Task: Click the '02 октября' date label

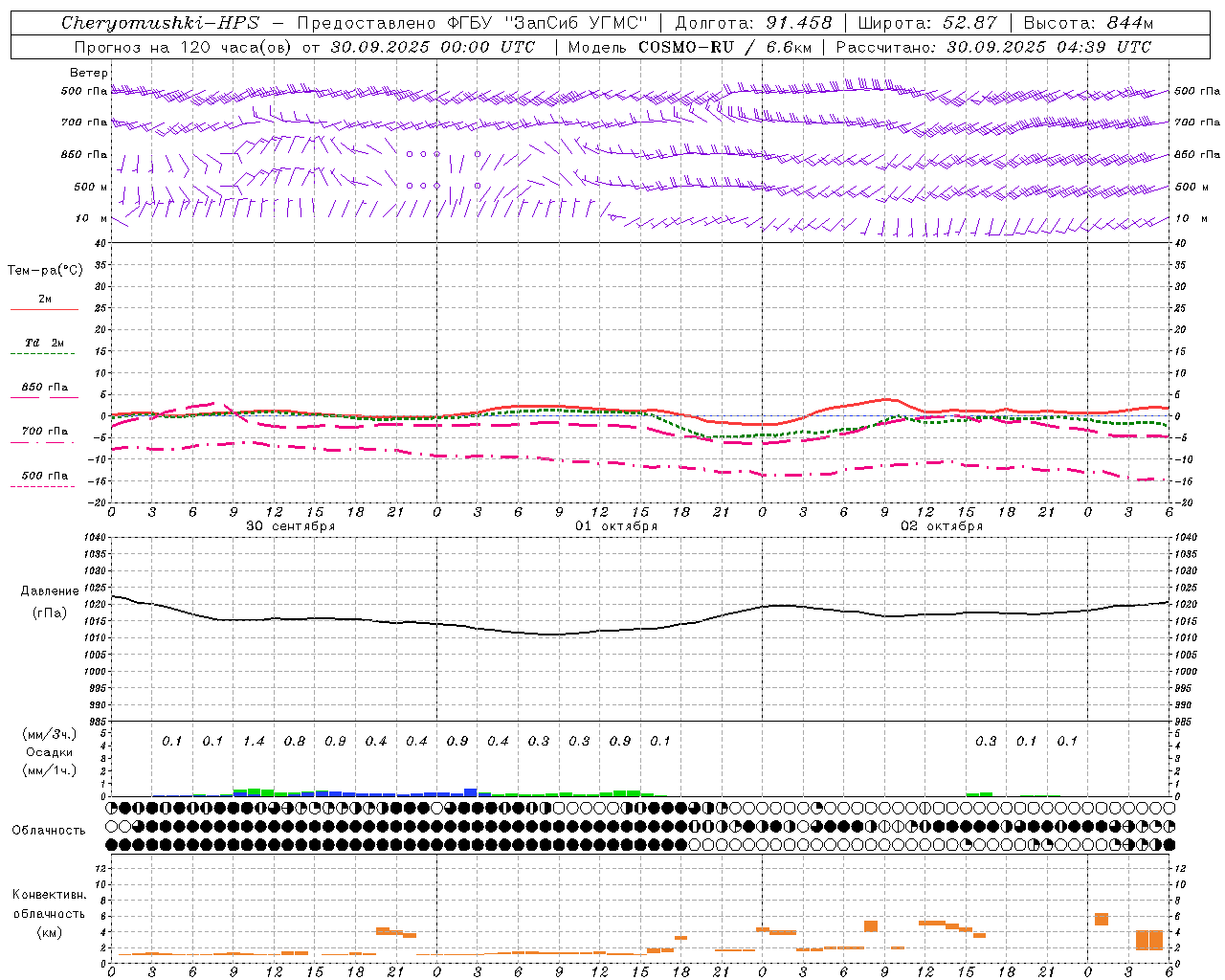Action: [942, 526]
